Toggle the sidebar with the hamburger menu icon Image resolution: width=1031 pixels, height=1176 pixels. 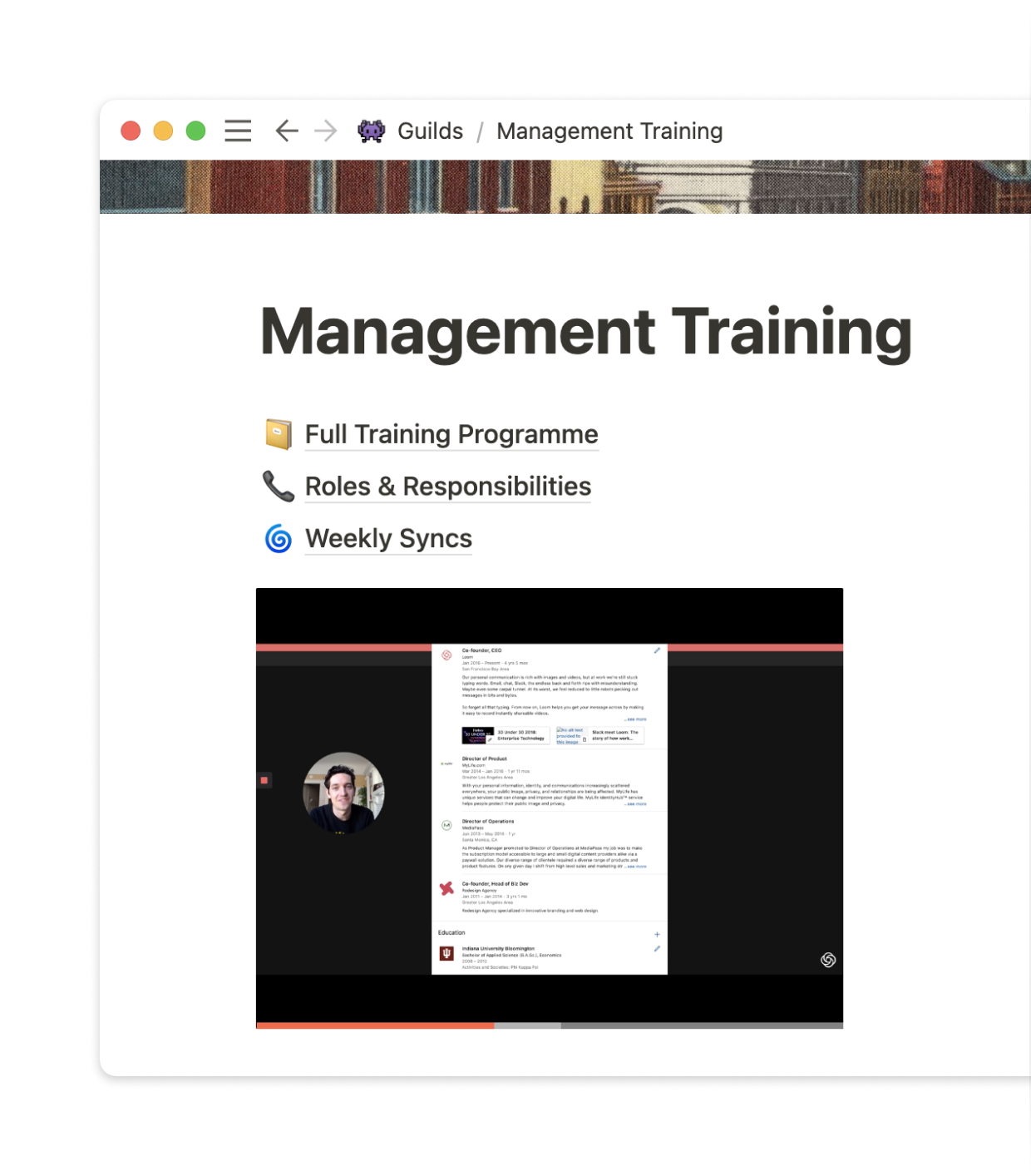pyautogui.click(x=238, y=131)
